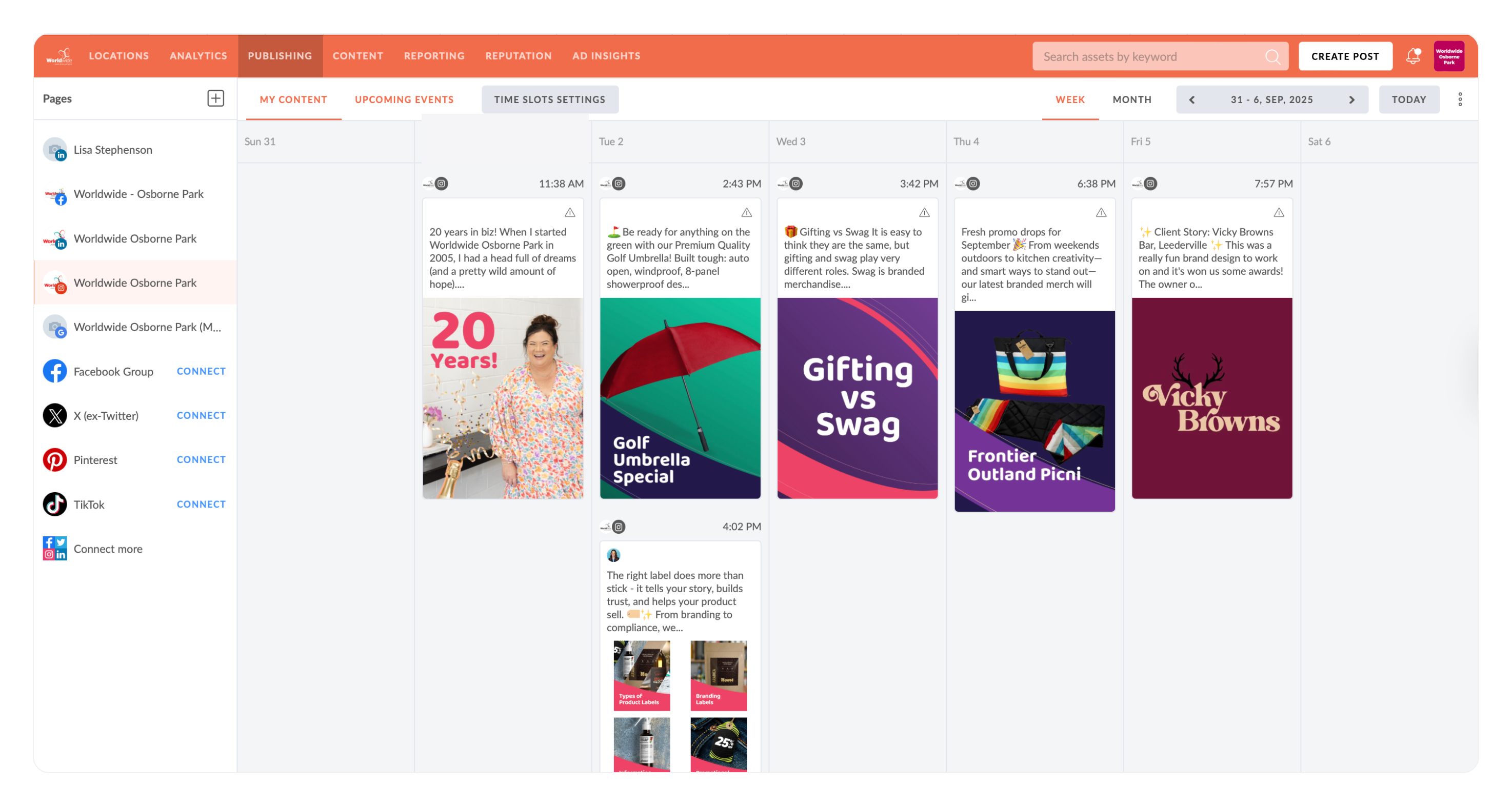The height and width of the screenshot is (806, 1512).
Task: Open the Frontier Outland Picnic image
Action: [x=1035, y=411]
